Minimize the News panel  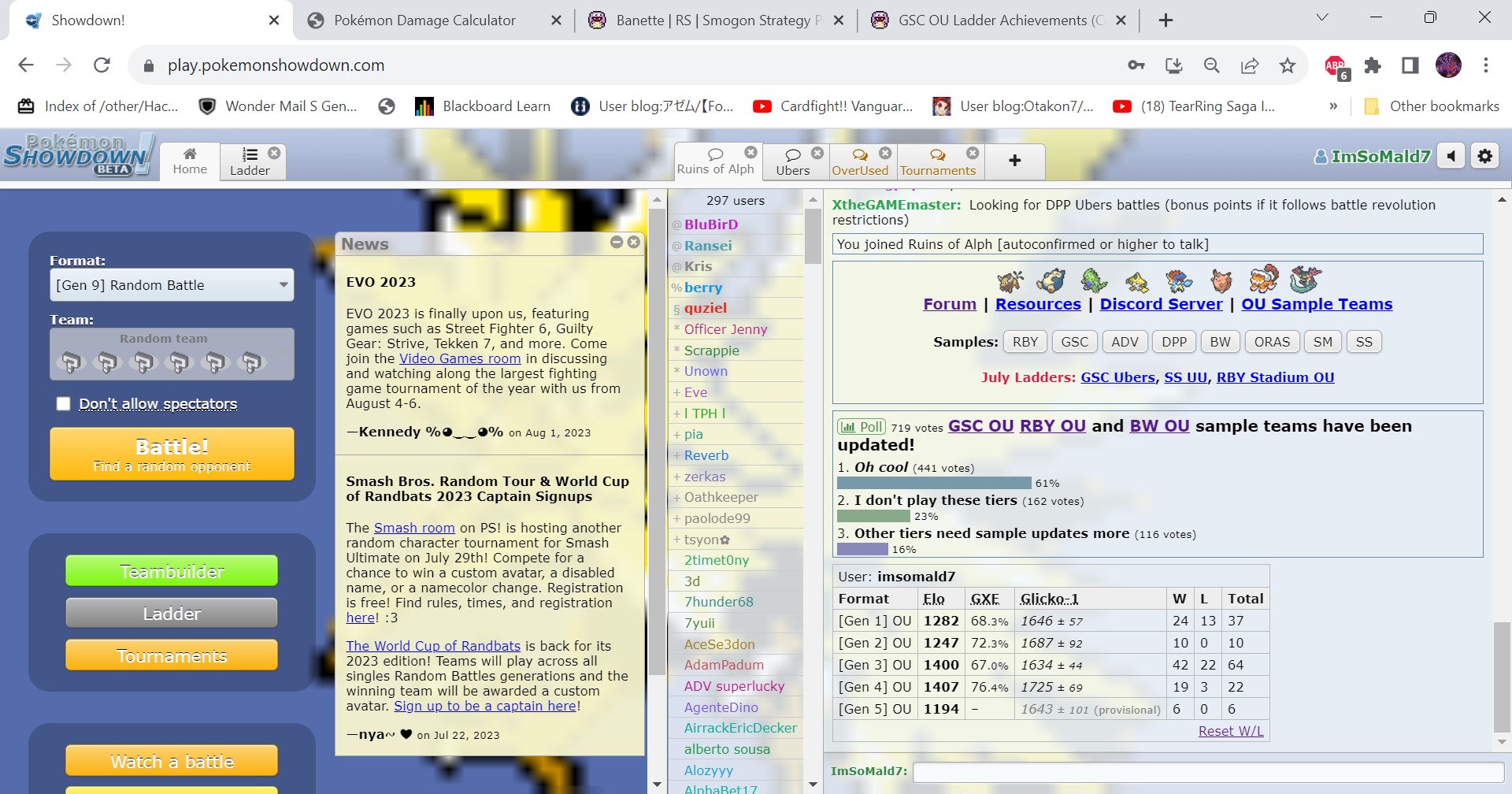[617, 243]
